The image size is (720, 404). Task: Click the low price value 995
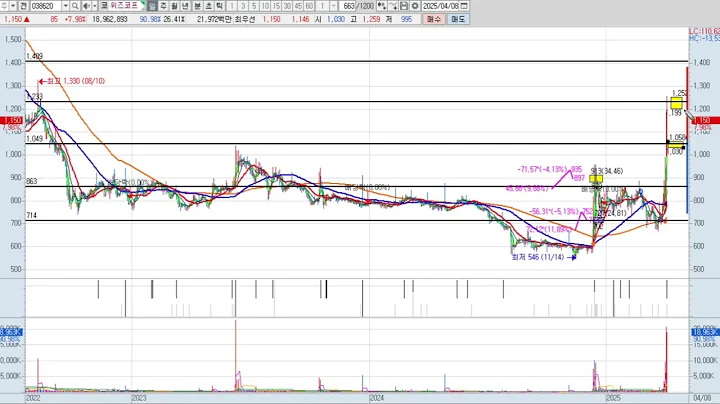406,19
